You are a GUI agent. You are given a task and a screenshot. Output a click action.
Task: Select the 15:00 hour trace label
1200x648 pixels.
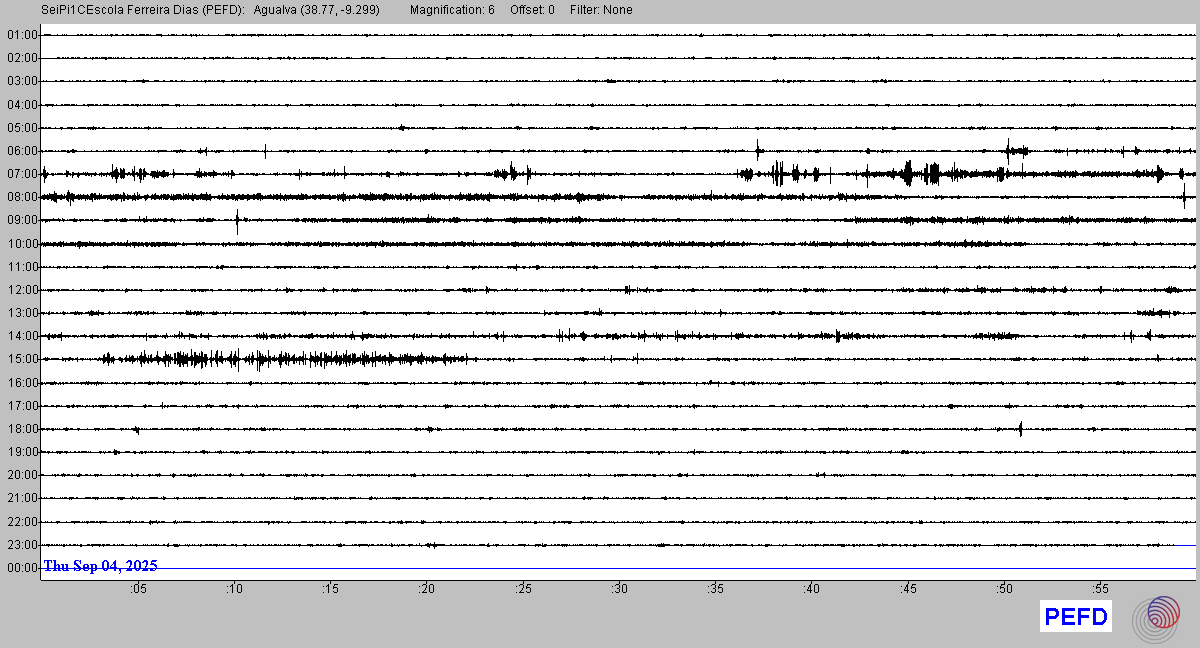tap(22, 359)
